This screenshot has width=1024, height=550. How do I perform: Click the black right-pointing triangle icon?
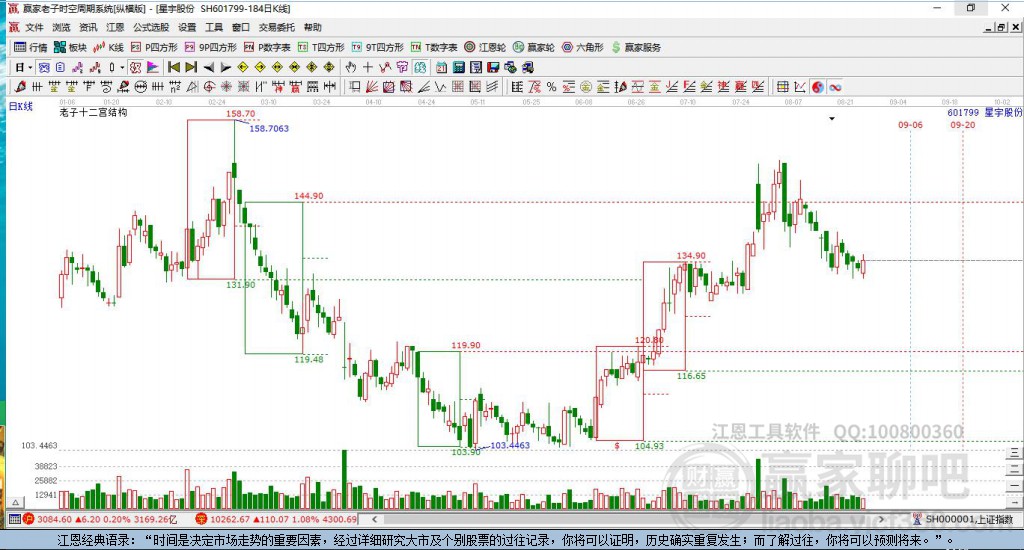(226, 67)
